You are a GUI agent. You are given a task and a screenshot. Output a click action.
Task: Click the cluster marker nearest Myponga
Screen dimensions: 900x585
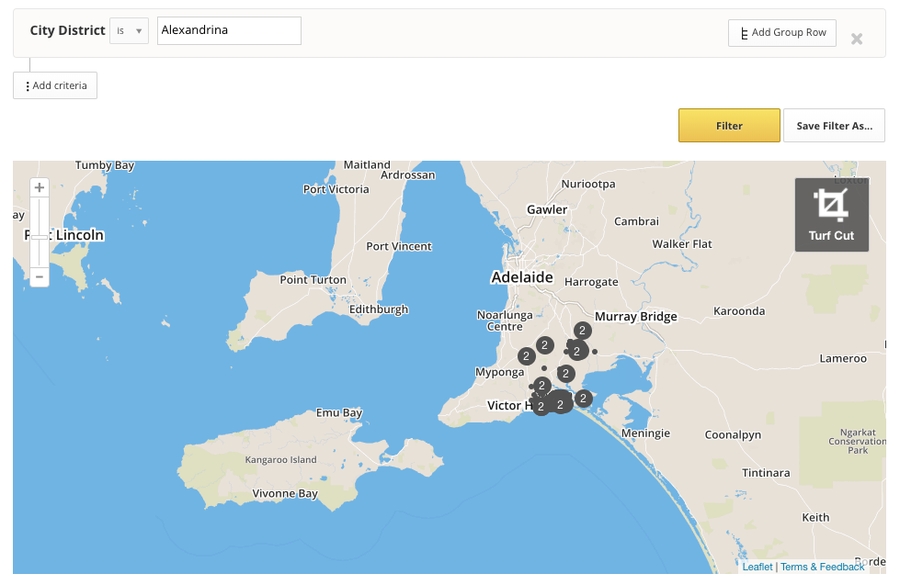coord(526,356)
